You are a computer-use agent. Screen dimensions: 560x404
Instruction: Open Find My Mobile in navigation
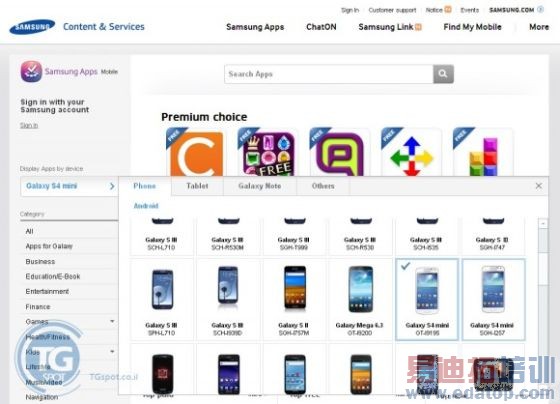coord(472,27)
